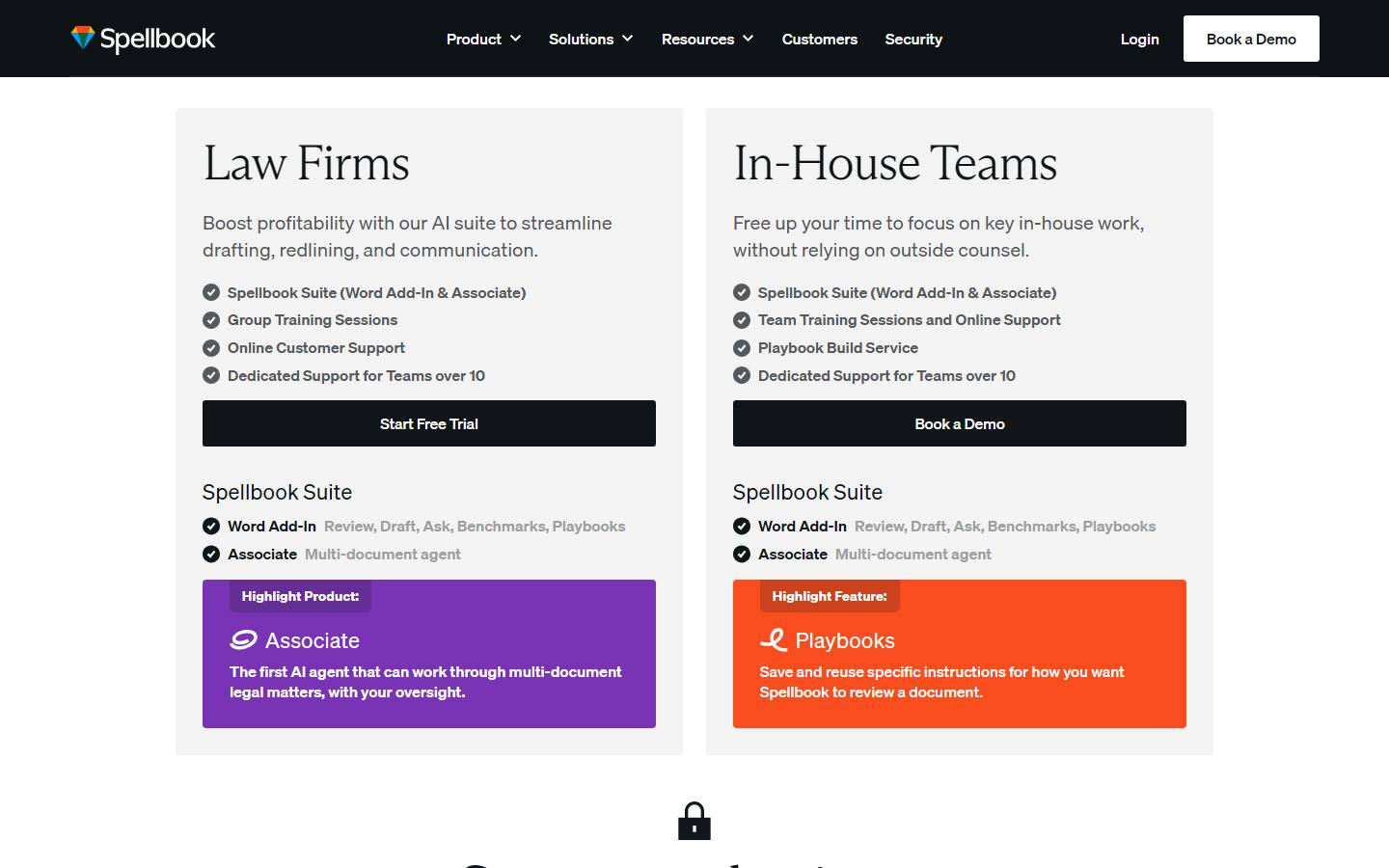Click the Playbooks feature icon

[774, 639]
